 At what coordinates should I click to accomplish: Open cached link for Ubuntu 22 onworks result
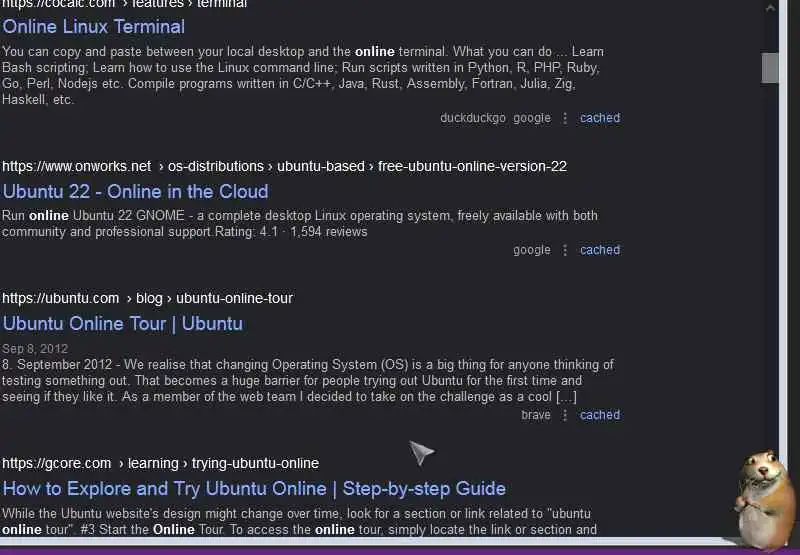click(600, 250)
